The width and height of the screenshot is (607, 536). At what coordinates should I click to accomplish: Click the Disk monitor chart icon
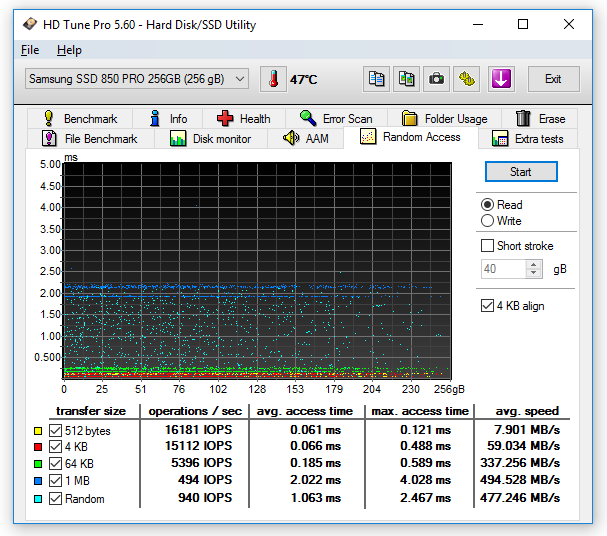pos(178,139)
